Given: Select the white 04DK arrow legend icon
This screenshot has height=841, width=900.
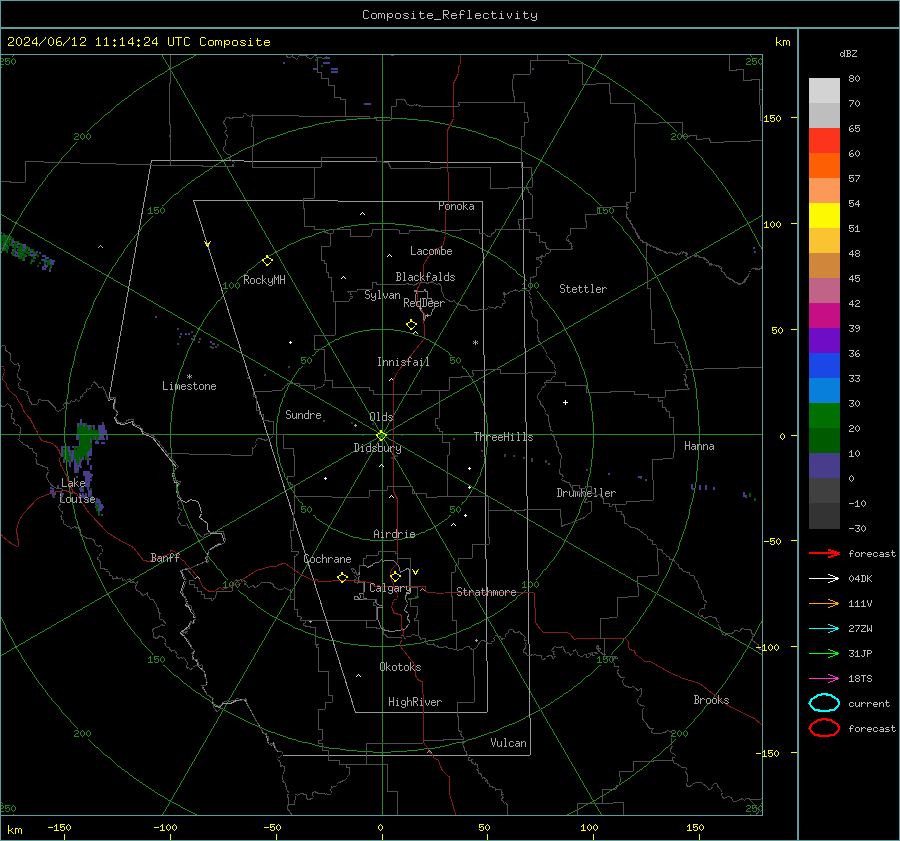Looking at the screenshot, I should [824, 578].
